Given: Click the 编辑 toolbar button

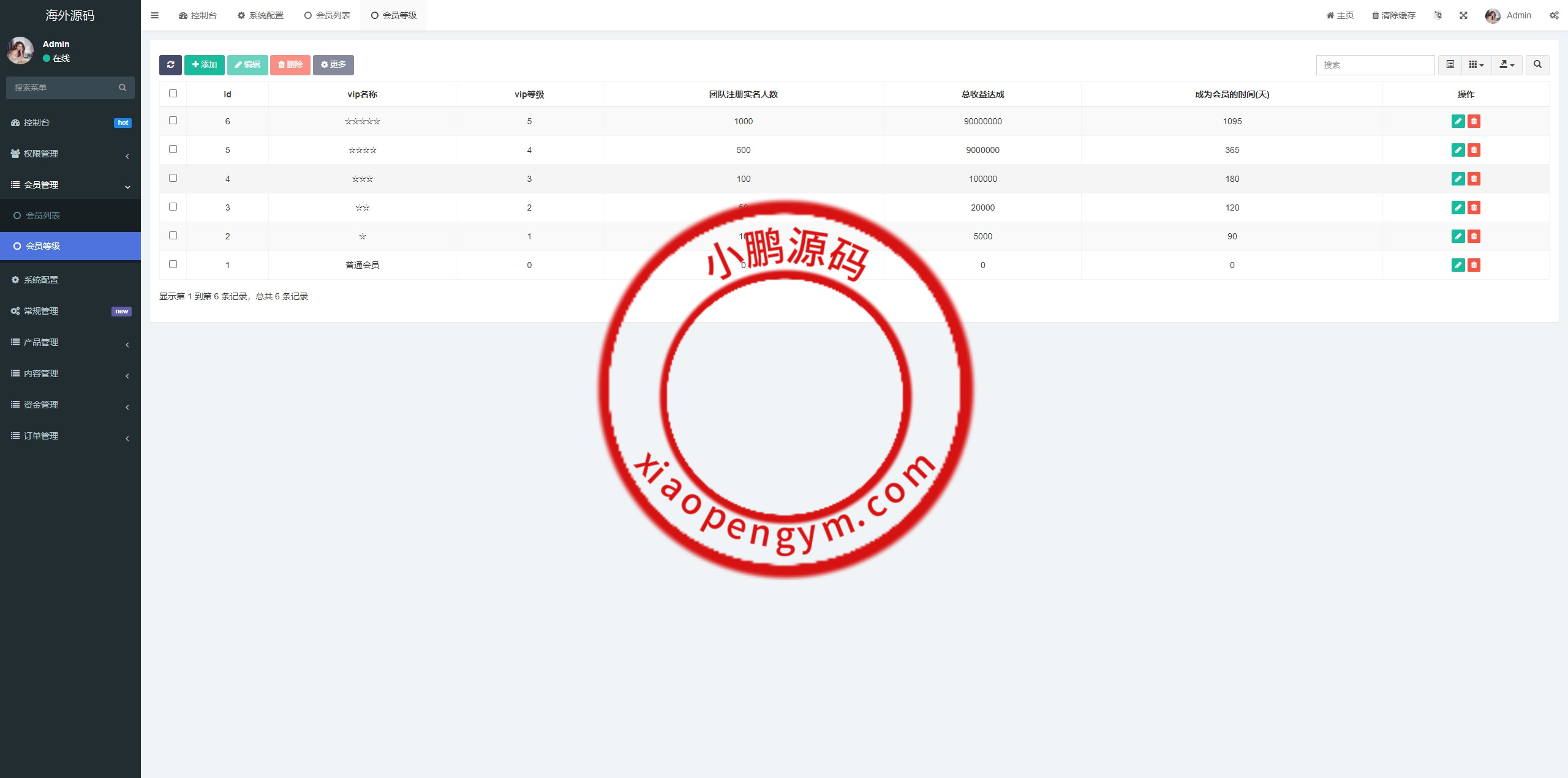Looking at the screenshot, I should pyautogui.click(x=247, y=65).
